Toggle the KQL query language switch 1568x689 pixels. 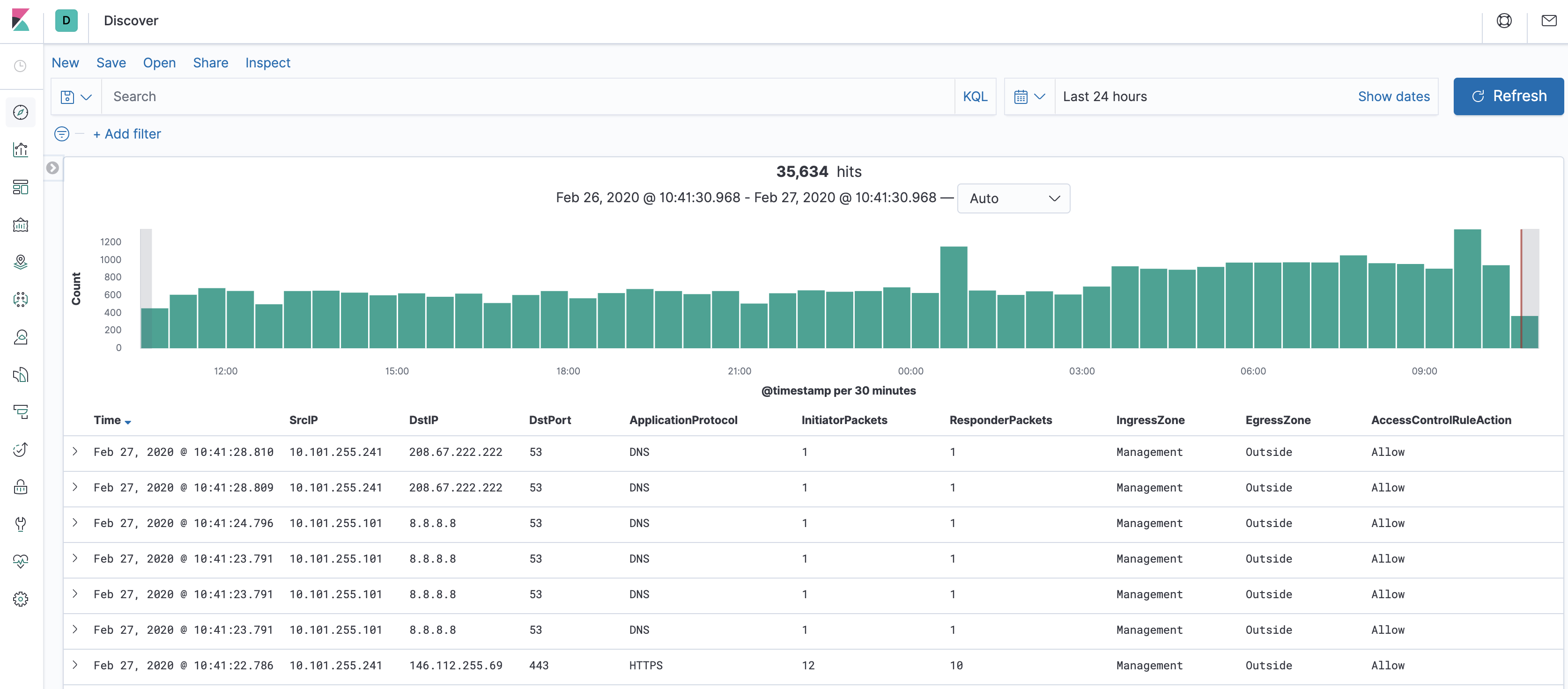975,97
